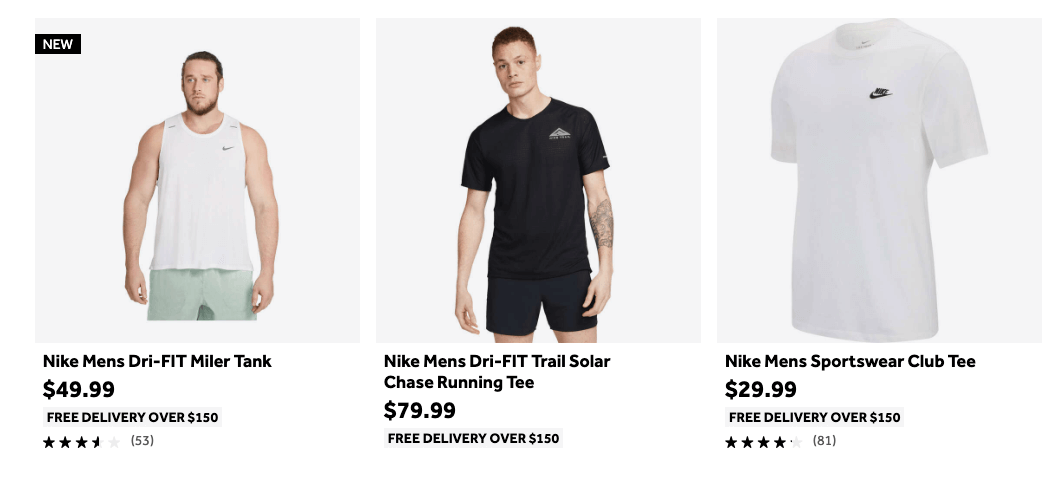This screenshot has width=1063, height=477.
Task: Click the free delivery badge under the $79.99 price
Action: (x=473, y=438)
